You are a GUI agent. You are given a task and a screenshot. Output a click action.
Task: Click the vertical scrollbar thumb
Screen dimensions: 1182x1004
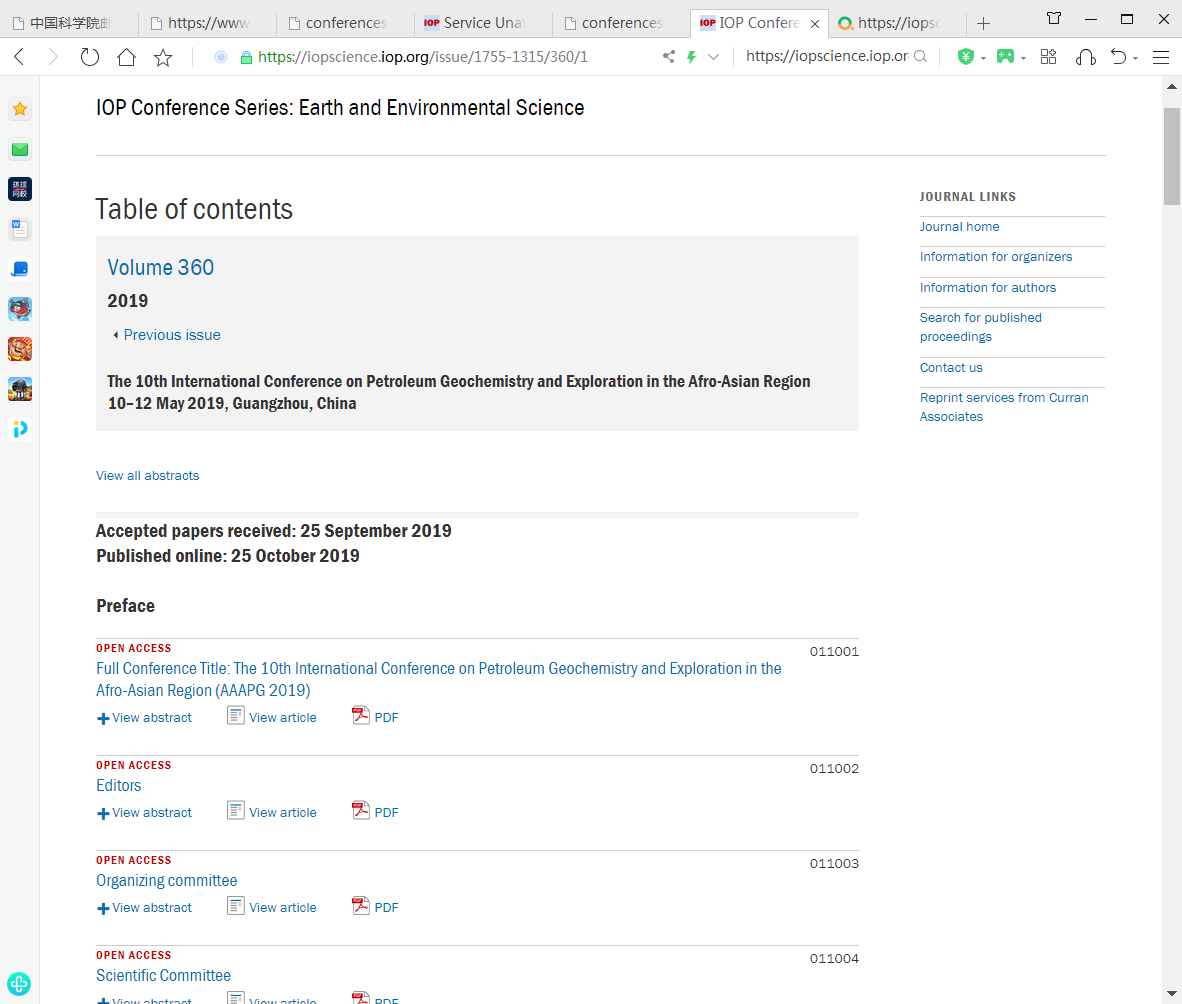click(x=1172, y=155)
